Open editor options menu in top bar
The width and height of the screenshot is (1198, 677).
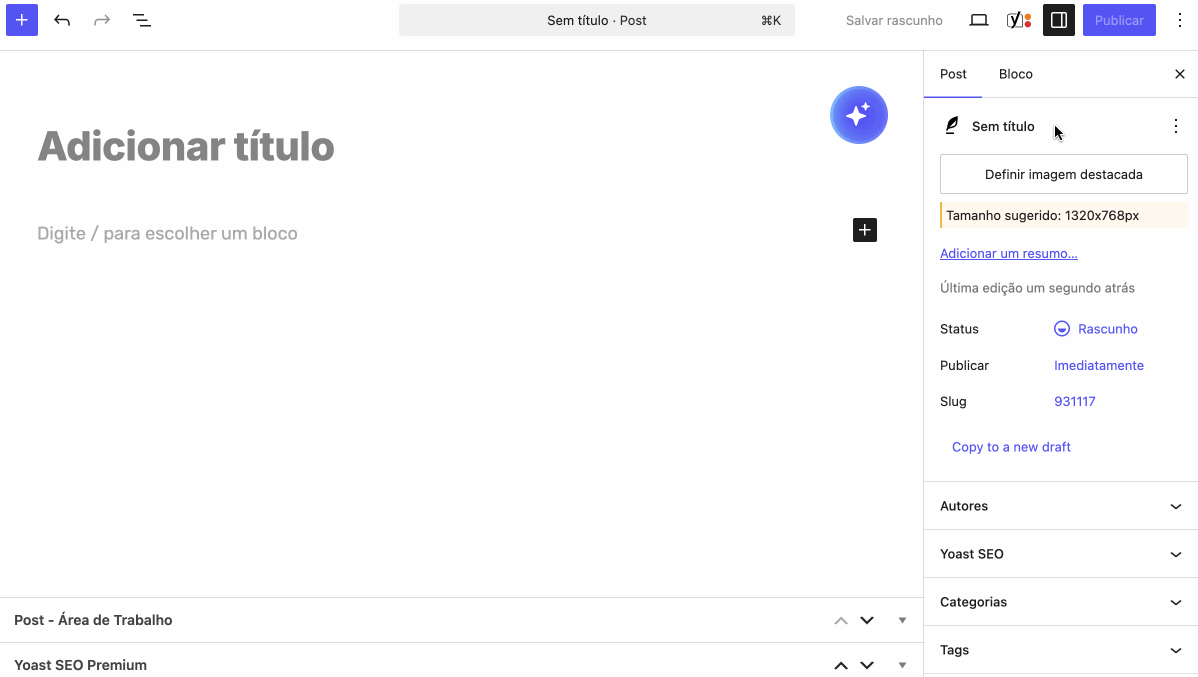click(x=1180, y=21)
